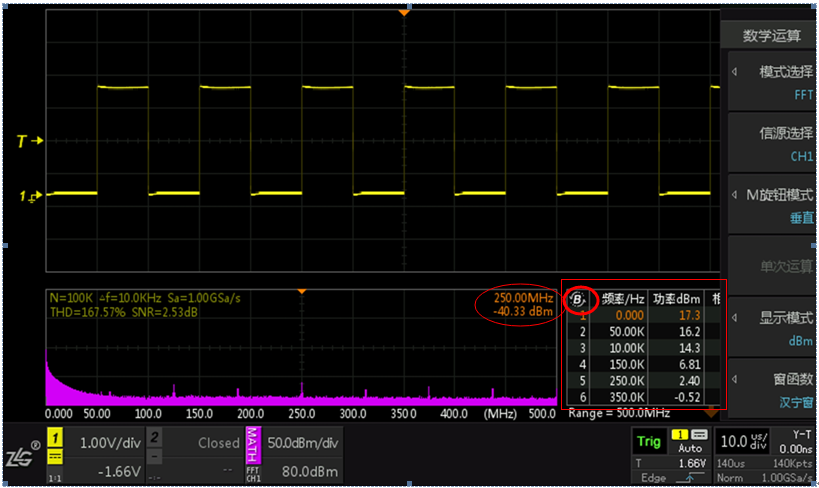Open the 信源选择 CH1 source option
This screenshot has height=488, width=819.
click(770, 143)
